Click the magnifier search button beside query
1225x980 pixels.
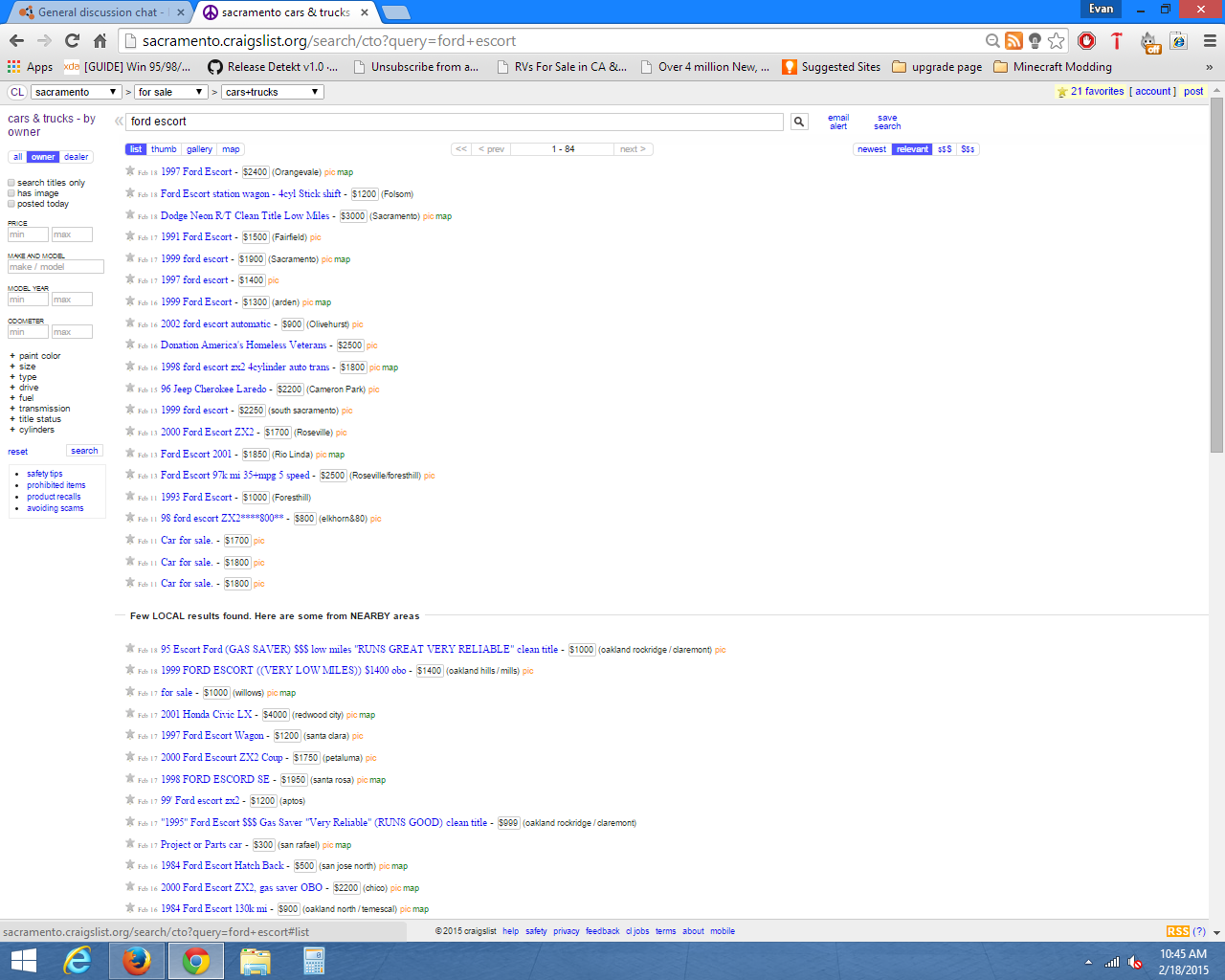(x=799, y=122)
